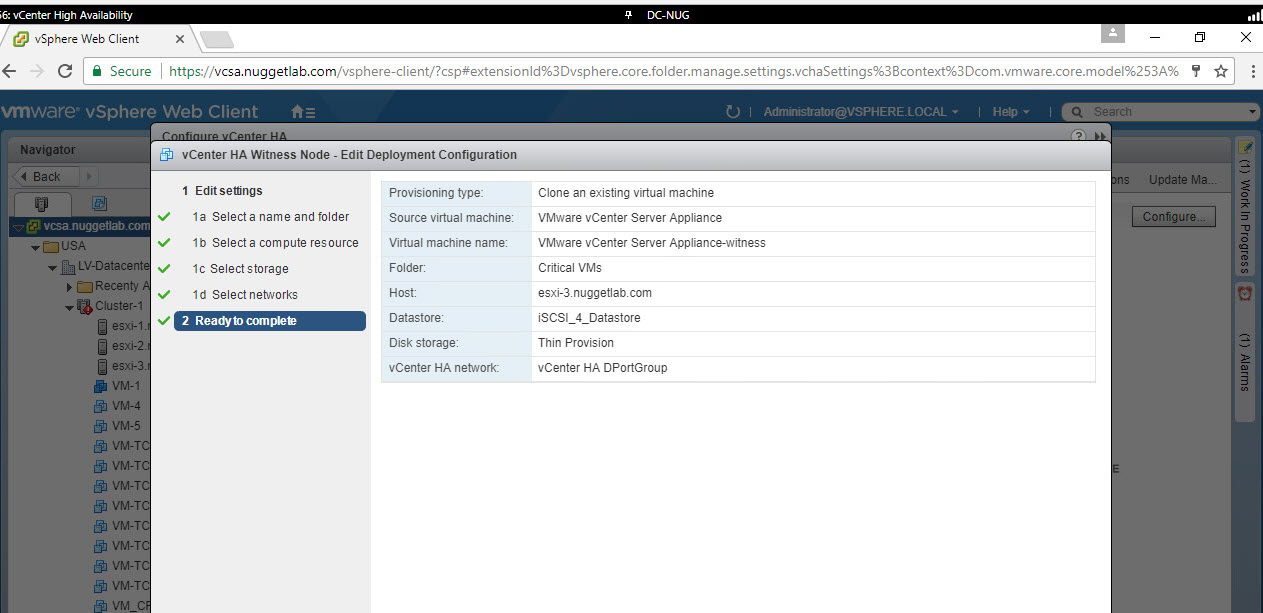The height and width of the screenshot is (613, 1263).
Task: Click the Configure... button
Action: coord(1173,217)
